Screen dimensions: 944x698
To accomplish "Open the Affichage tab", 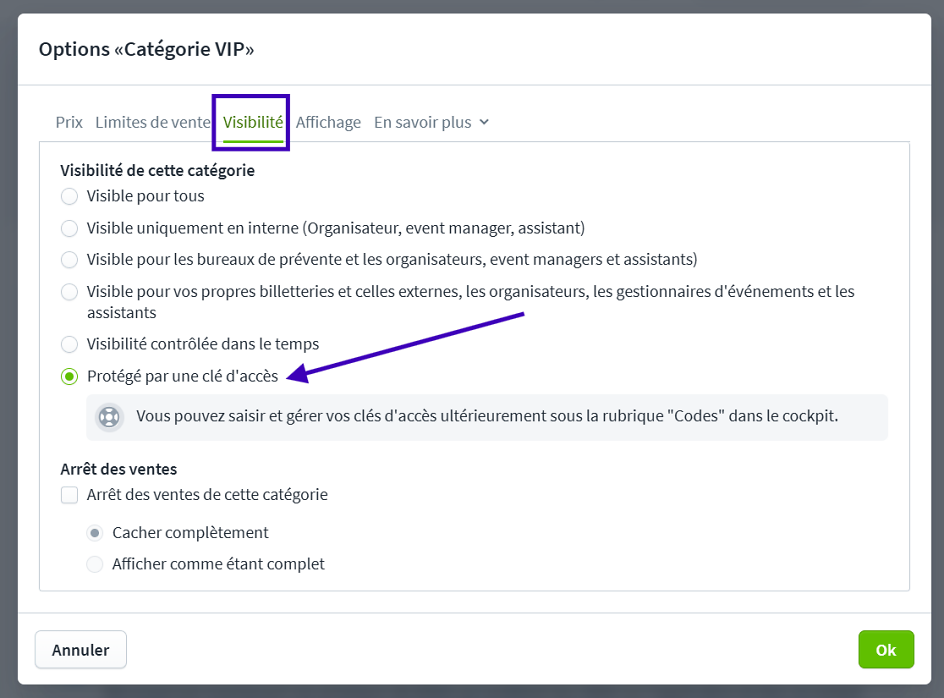I will pos(328,122).
